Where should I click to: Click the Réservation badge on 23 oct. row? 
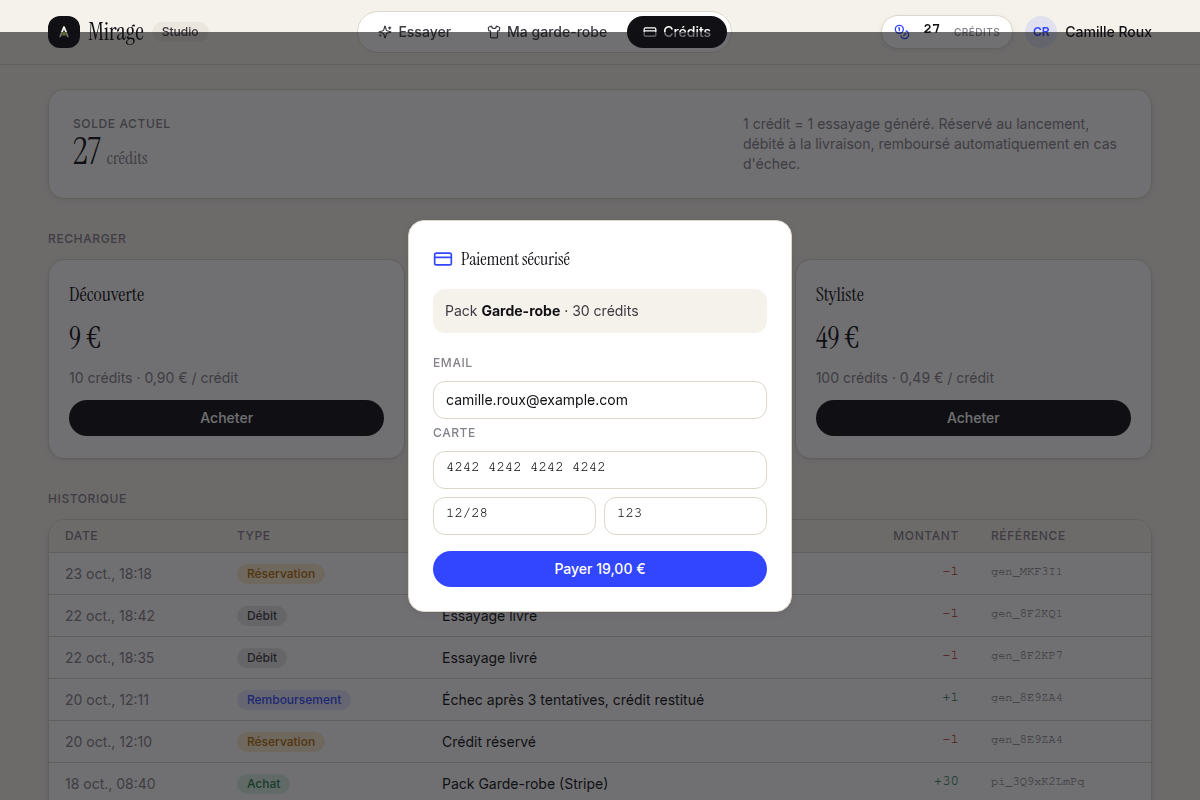(x=281, y=574)
